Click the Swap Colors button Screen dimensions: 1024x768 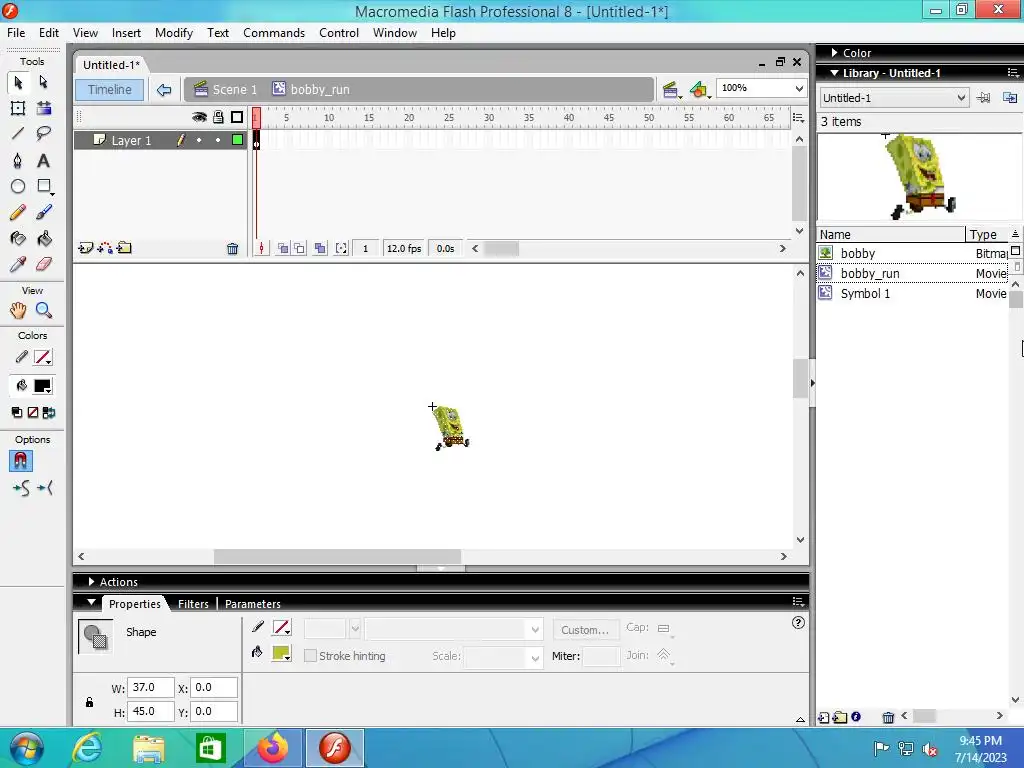pos(49,412)
